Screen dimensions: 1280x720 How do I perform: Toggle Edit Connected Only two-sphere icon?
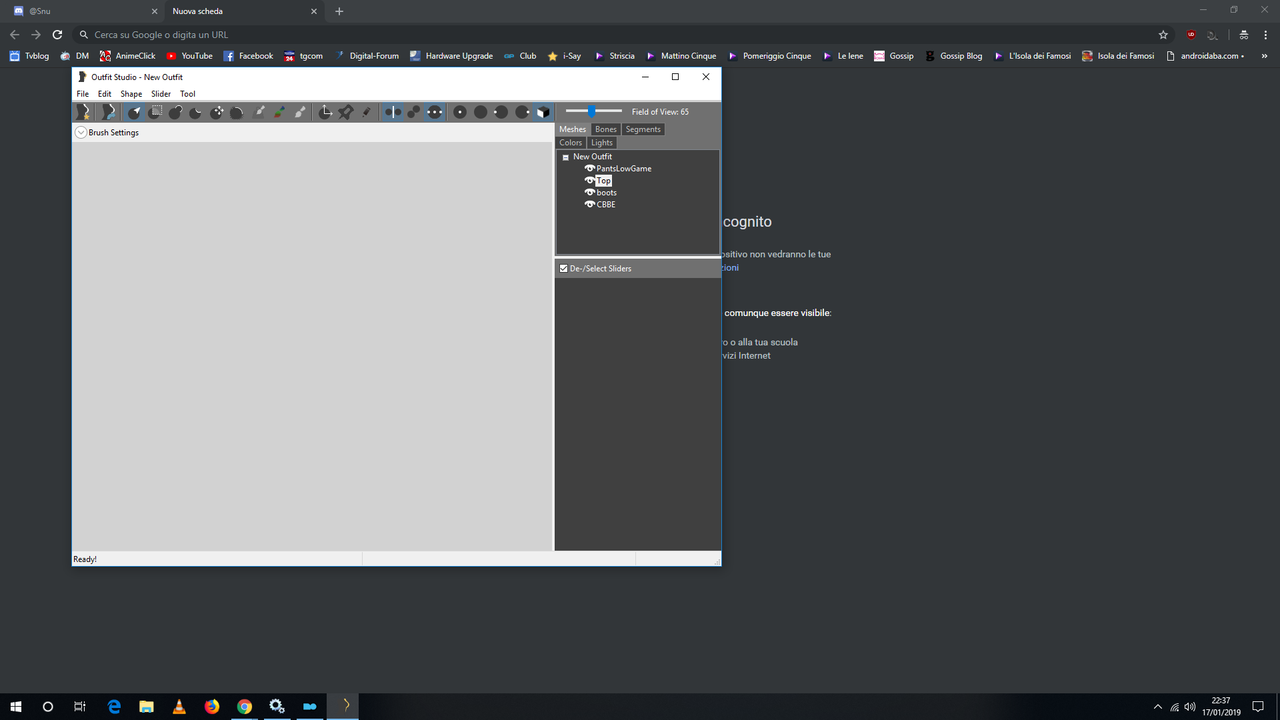click(x=414, y=112)
